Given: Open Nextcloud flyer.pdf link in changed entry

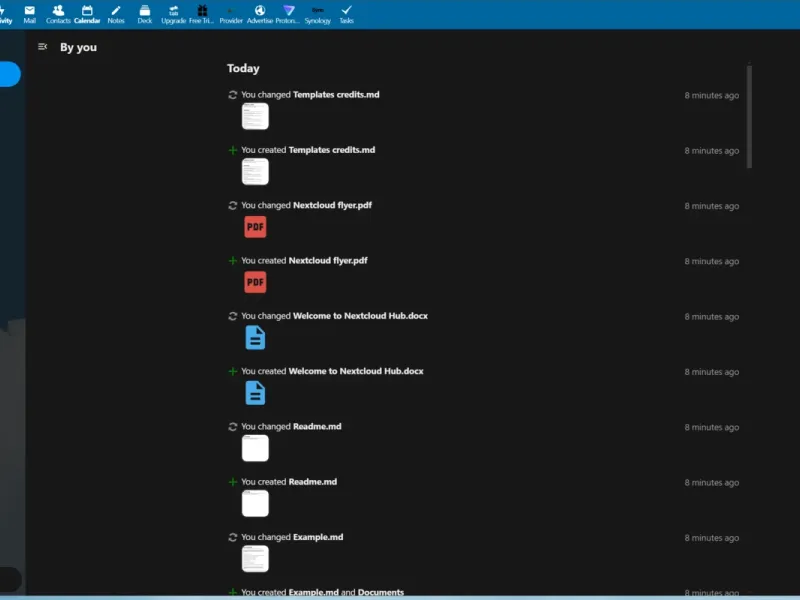Looking at the screenshot, I should tap(333, 205).
